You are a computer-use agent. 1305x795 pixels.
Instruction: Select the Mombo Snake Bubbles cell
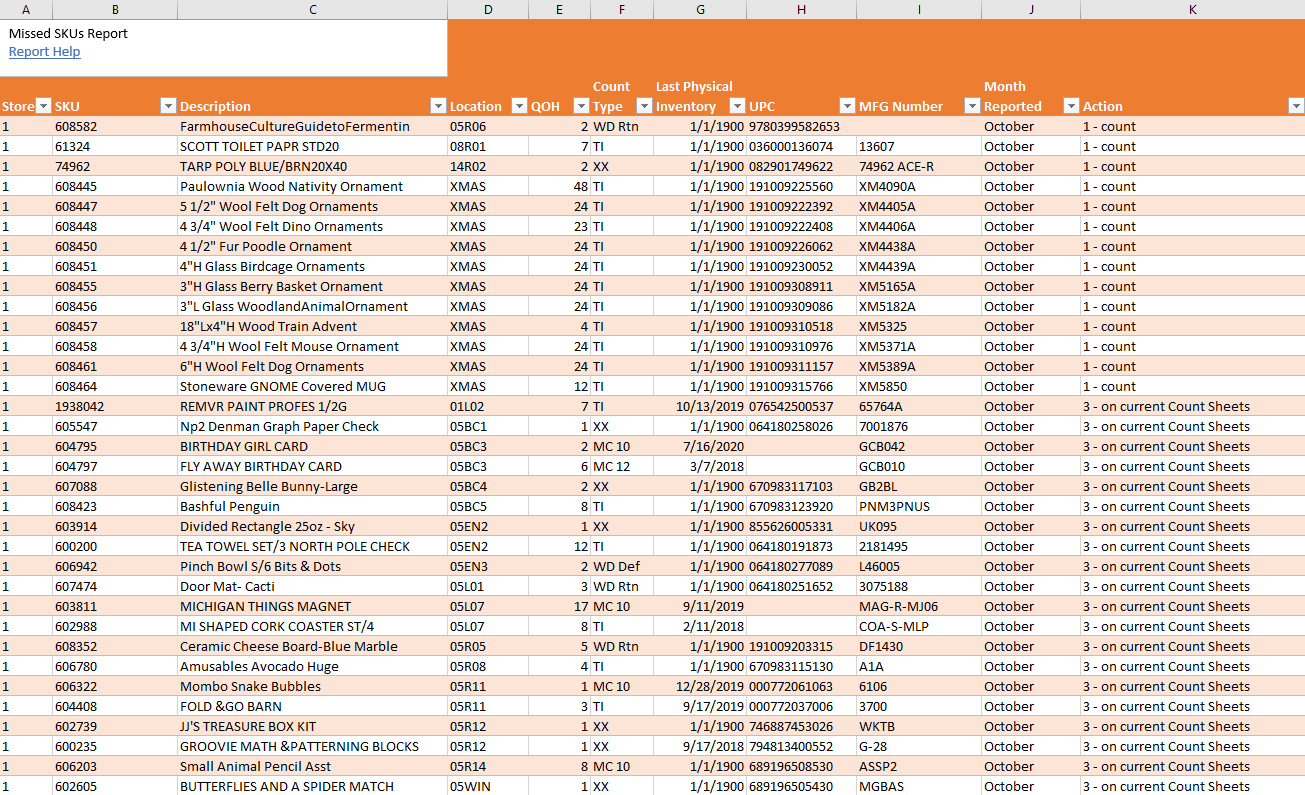(313, 686)
